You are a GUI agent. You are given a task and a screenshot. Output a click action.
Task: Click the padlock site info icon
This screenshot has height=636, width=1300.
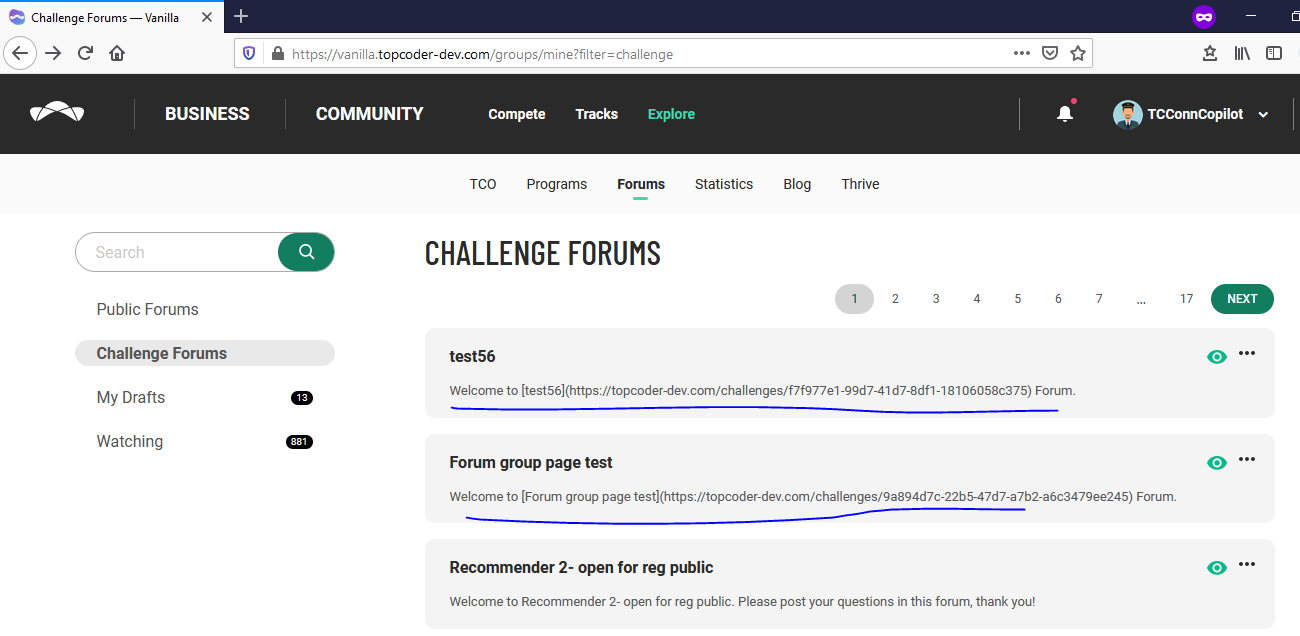pos(277,54)
